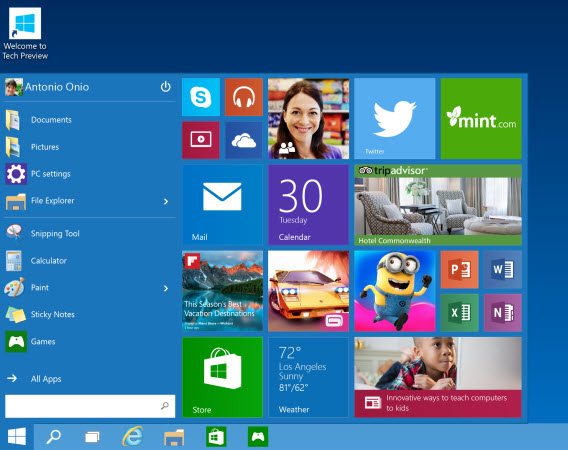Open the Video tile with play icon
Image resolution: width=568 pixels, height=450 pixels.
(x=201, y=140)
